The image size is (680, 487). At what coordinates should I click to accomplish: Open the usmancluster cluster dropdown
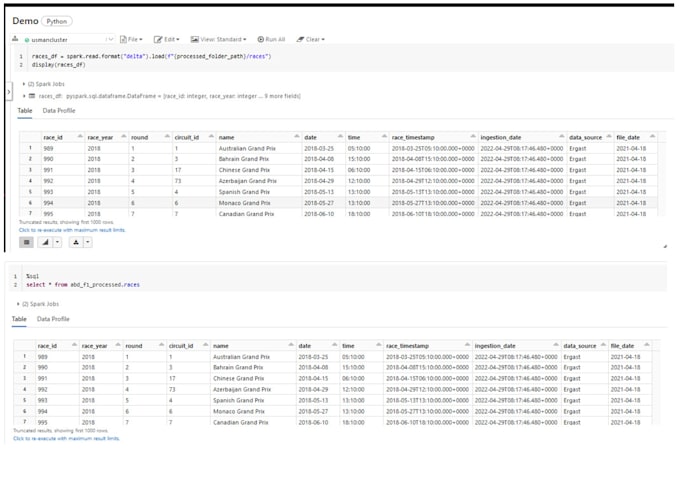tap(69, 39)
